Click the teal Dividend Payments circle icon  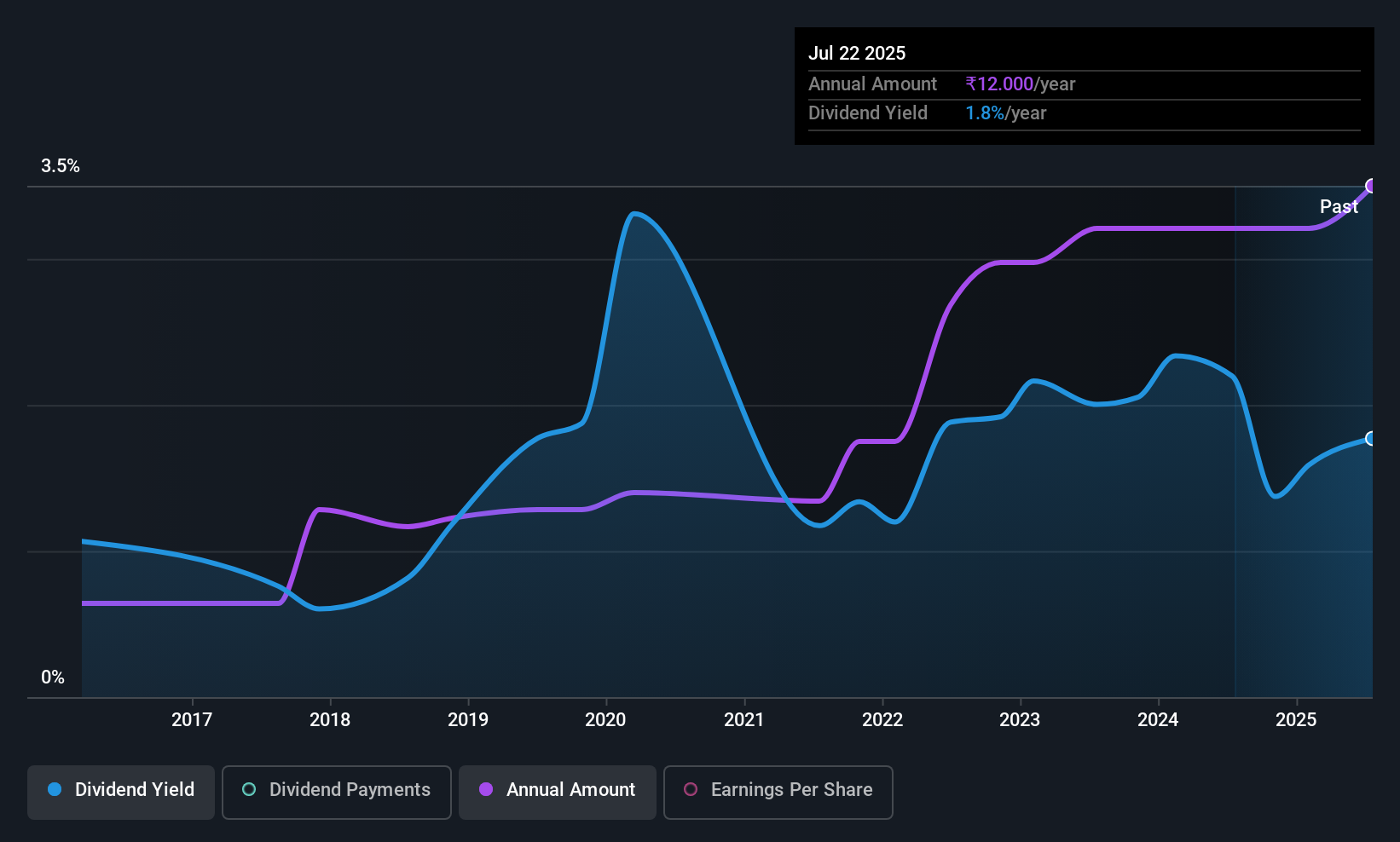pos(249,790)
